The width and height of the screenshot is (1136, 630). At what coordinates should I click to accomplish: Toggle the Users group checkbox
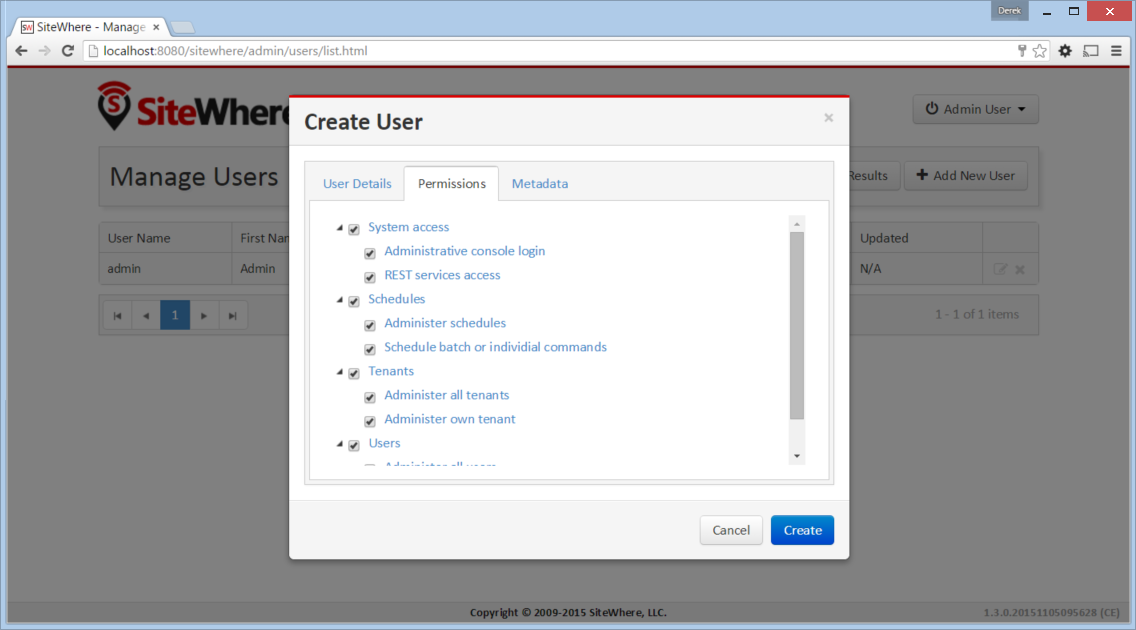point(354,445)
